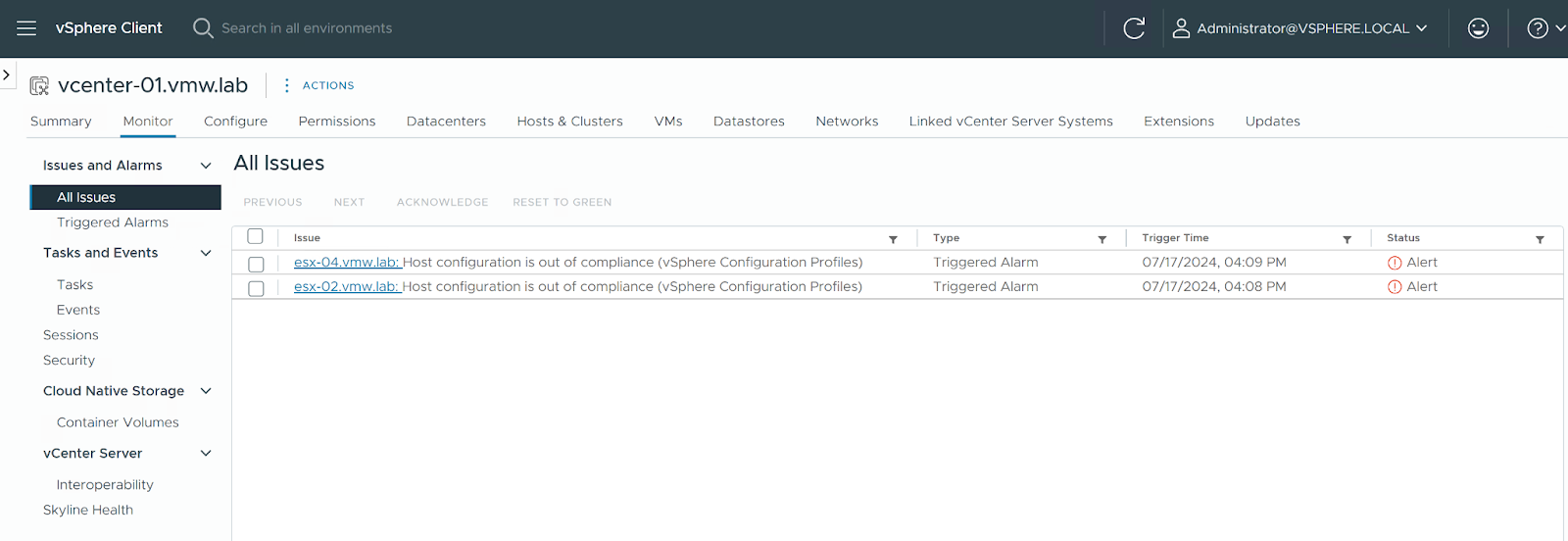Filter the Trigger Time column
The width and height of the screenshot is (1568, 541).
(x=1347, y=239)
